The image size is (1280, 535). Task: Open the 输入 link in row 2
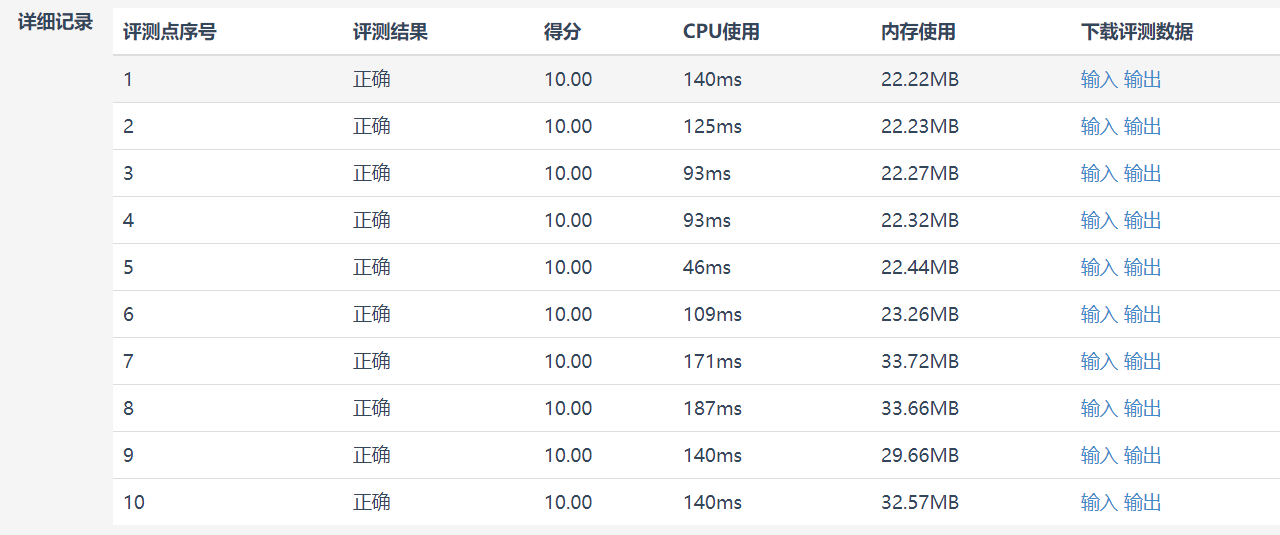(1099, 127)
